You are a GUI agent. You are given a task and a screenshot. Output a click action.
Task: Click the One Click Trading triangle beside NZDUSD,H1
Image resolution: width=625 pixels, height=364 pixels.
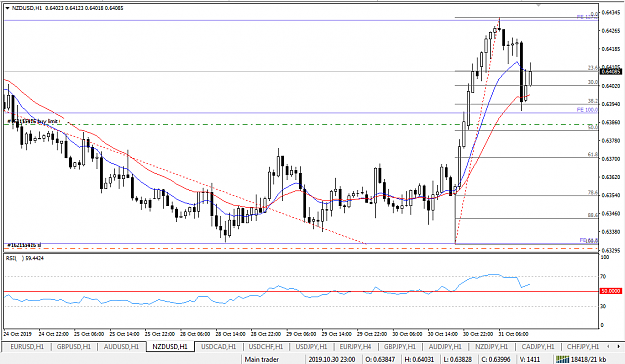8,8
